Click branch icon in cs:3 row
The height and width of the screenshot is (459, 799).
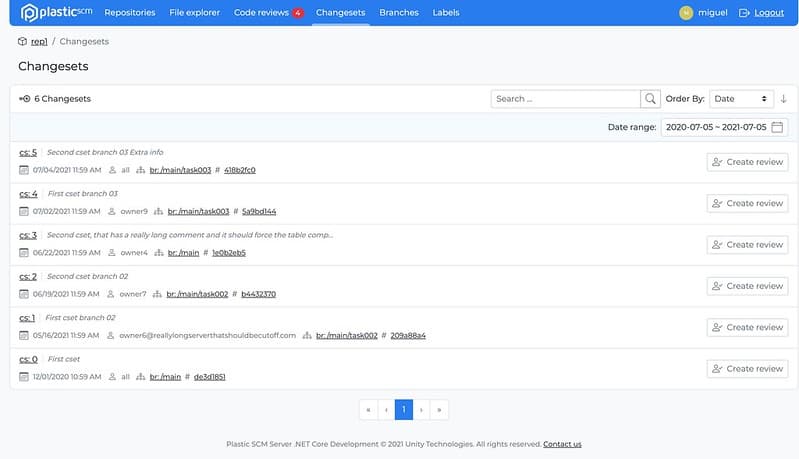coord(158,253)
